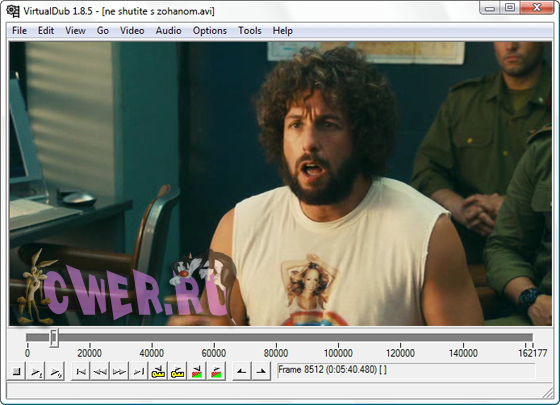Go to the previous key frame
The width and height of the screenshot is (560, 405).
coord(158,372)
